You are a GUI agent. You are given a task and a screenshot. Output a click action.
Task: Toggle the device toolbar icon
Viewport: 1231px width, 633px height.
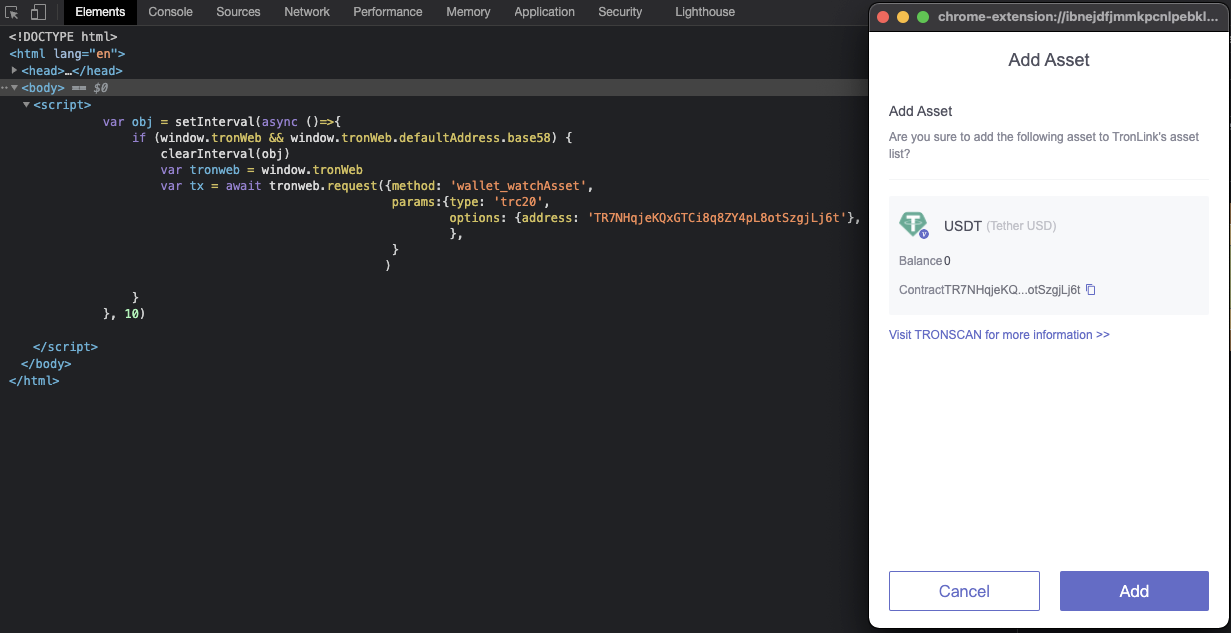coord(38,12)
